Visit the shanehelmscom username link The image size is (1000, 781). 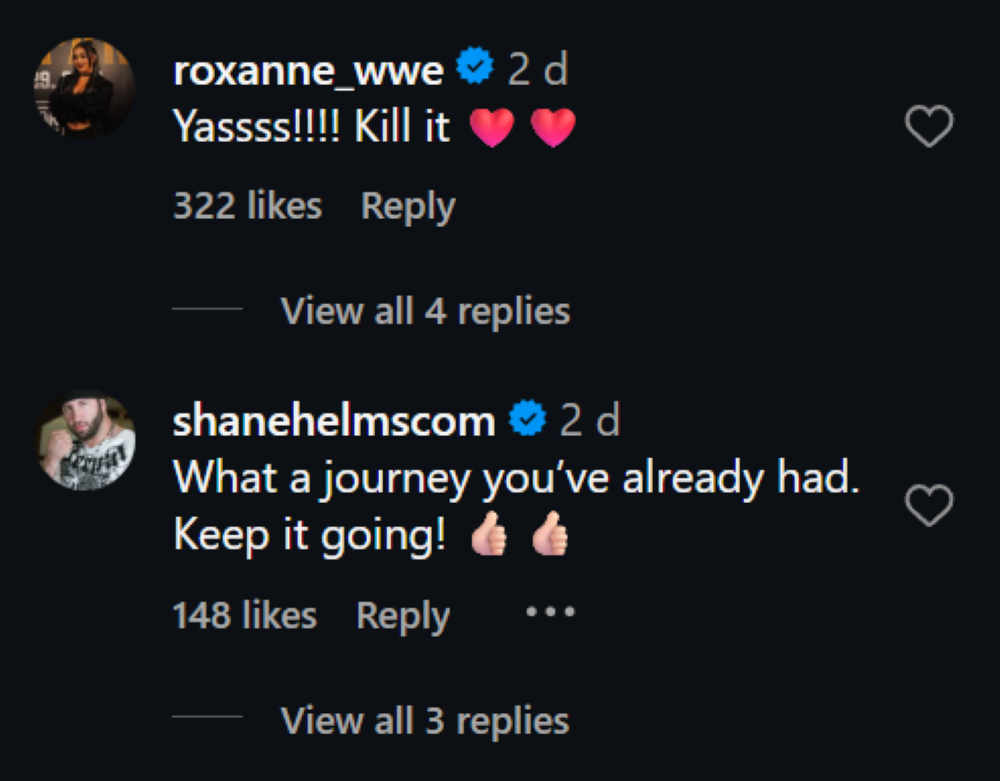(x=334, y=421)
